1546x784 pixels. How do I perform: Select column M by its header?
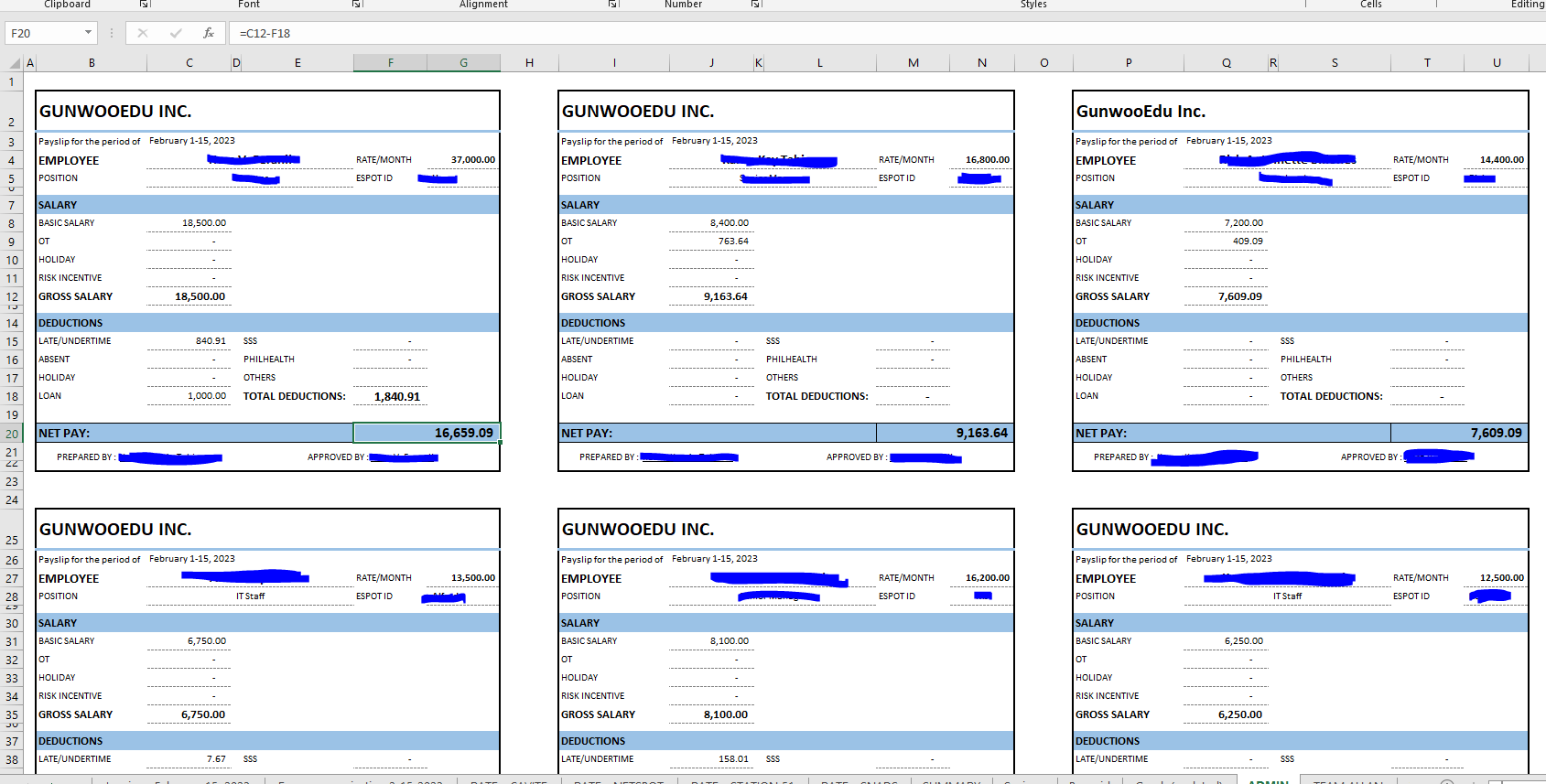[914, 63]
